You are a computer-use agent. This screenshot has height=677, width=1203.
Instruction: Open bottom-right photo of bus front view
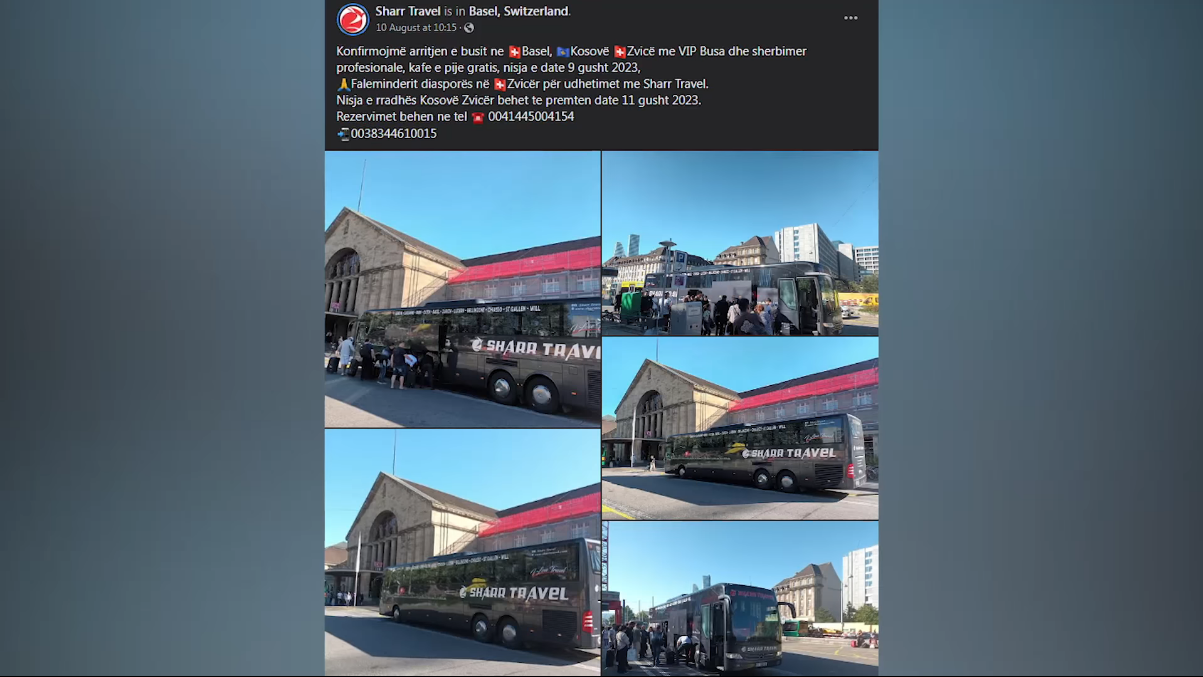pos(740,599)
